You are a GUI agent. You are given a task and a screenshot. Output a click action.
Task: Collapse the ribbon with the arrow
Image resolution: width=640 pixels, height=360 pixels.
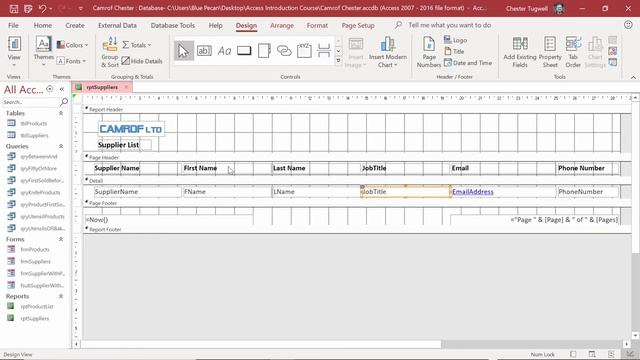pos(633,77)
